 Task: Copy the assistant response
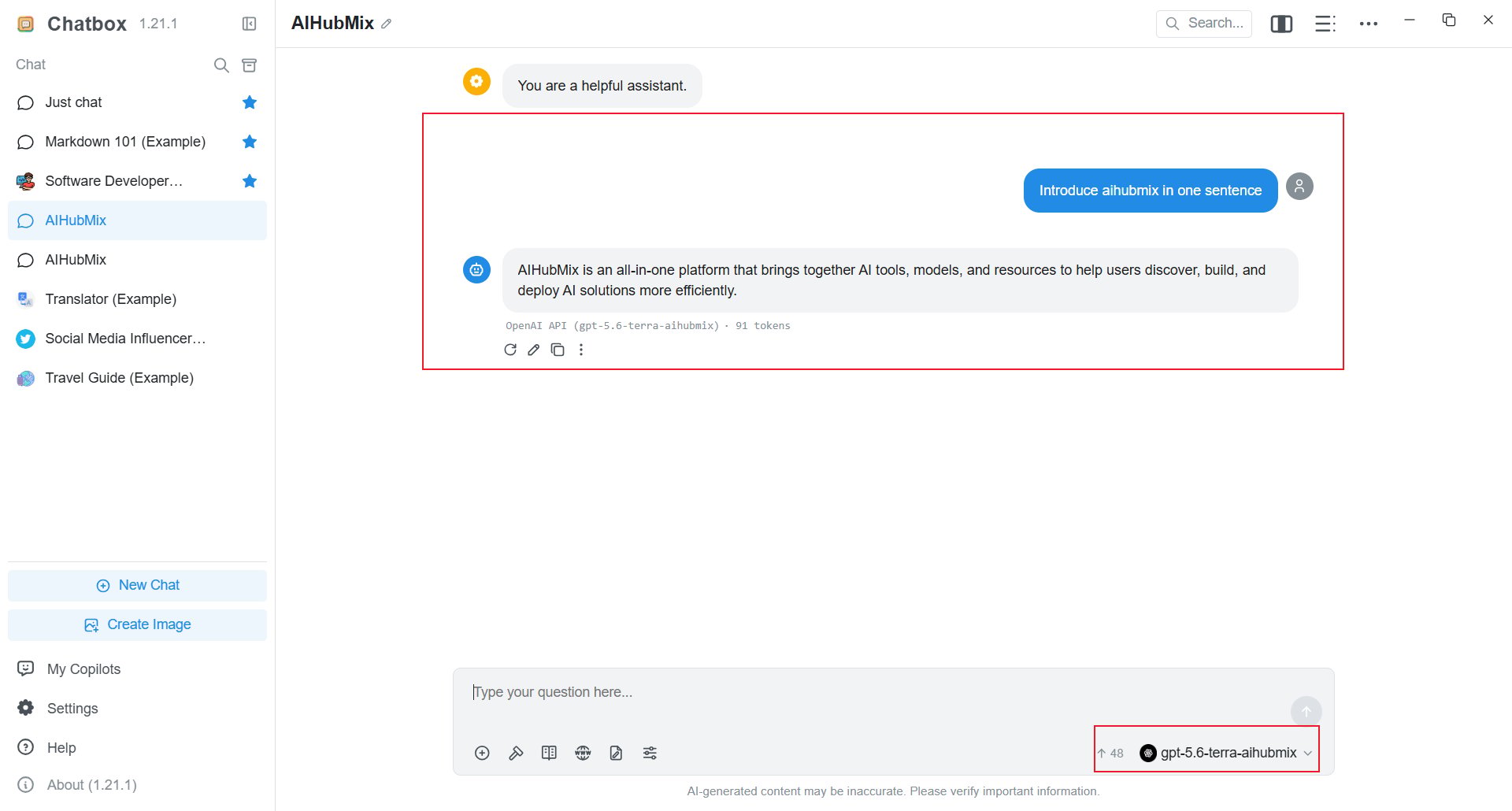(558, 350)
